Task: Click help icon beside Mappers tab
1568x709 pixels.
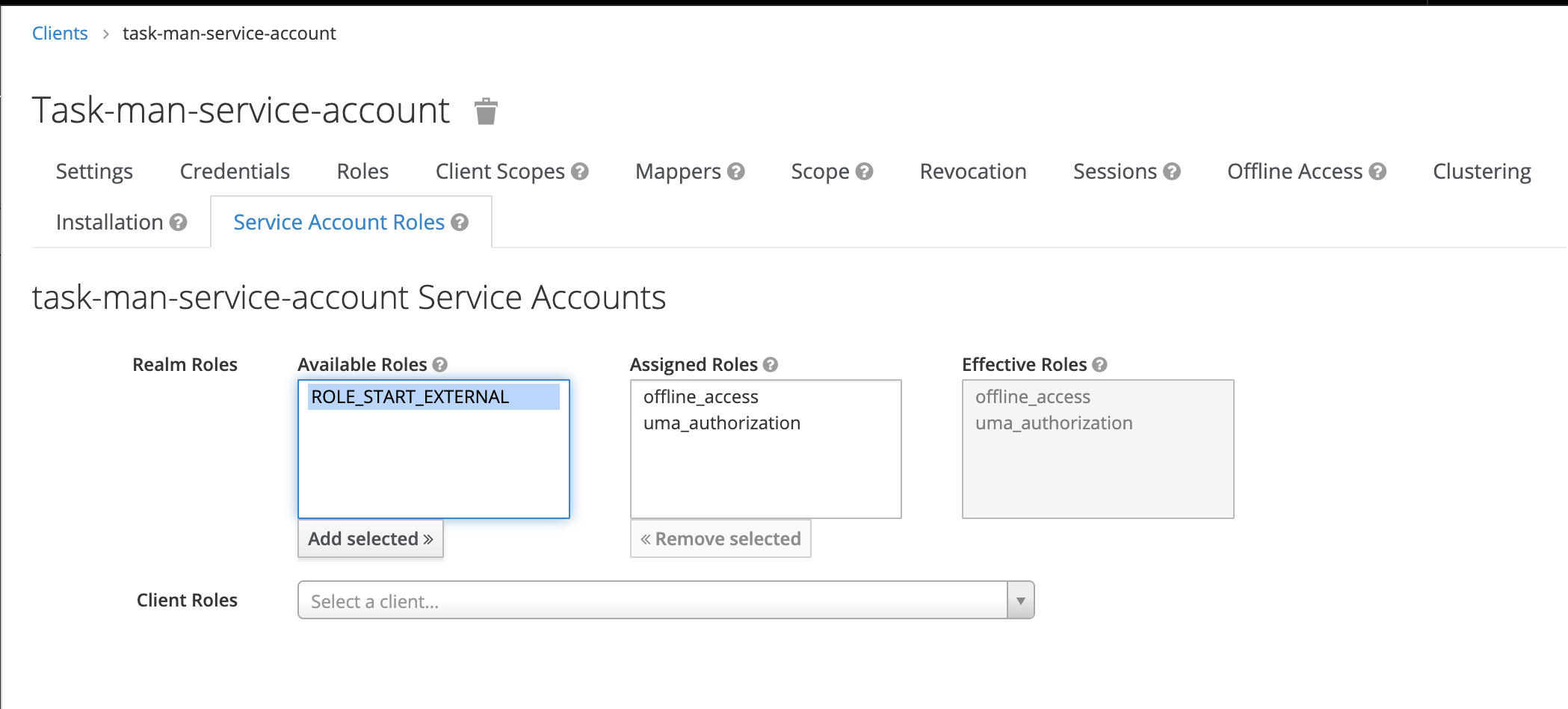Action: 736,171
